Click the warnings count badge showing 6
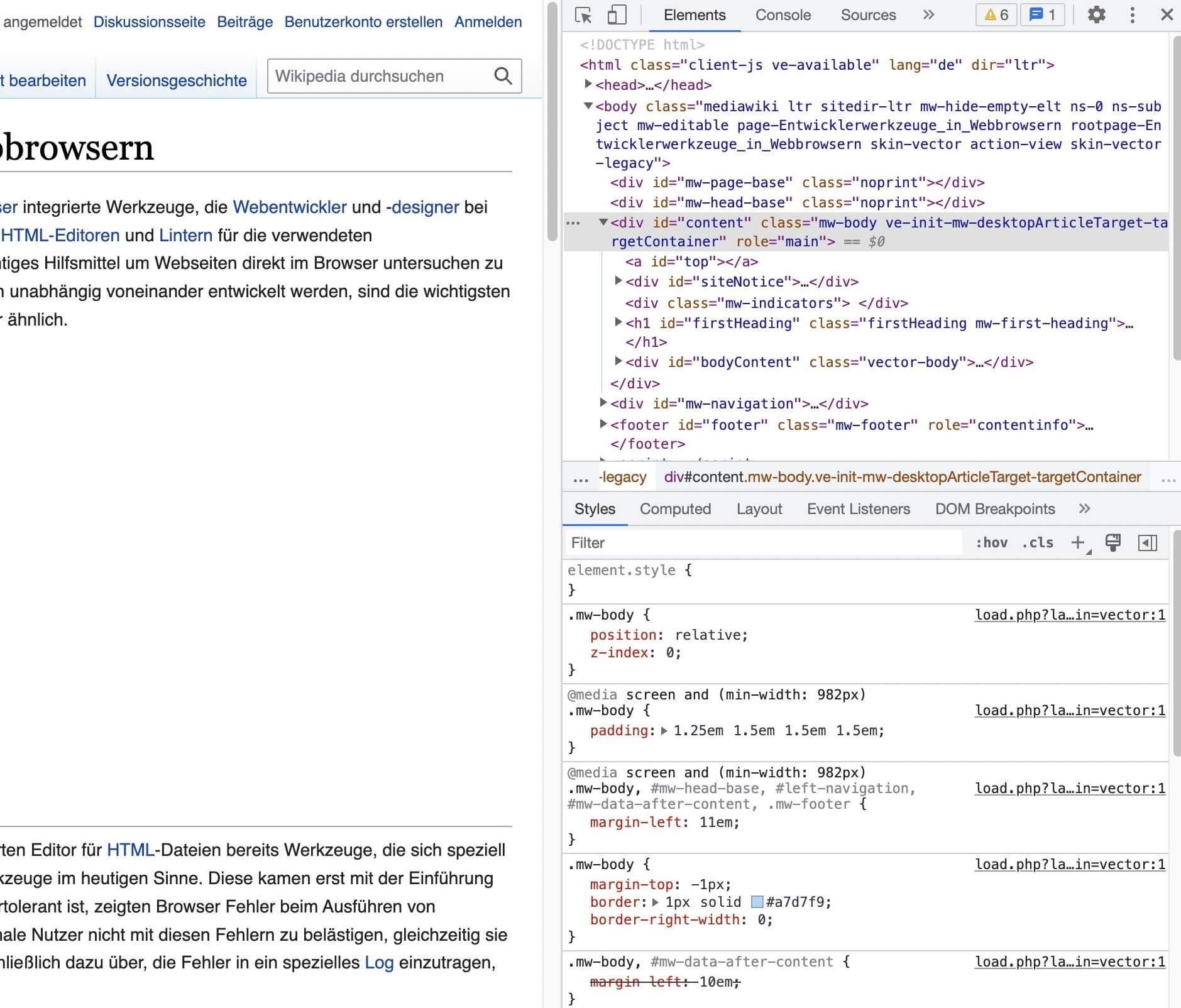This screenshot has height=1008, width=1181. [x=996, y=15]
